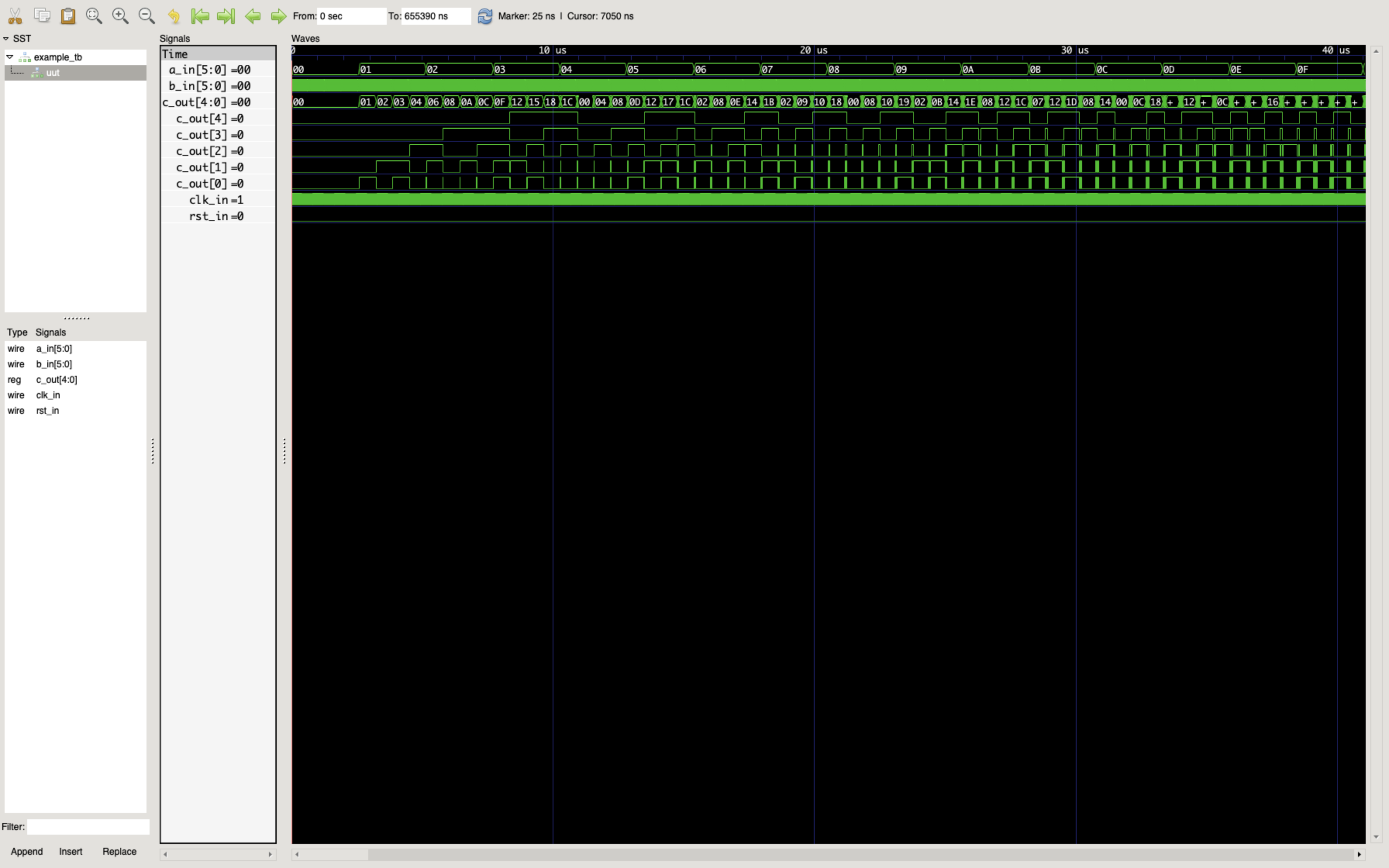Find previous edge arrow icon

click(x=253, y=16)
